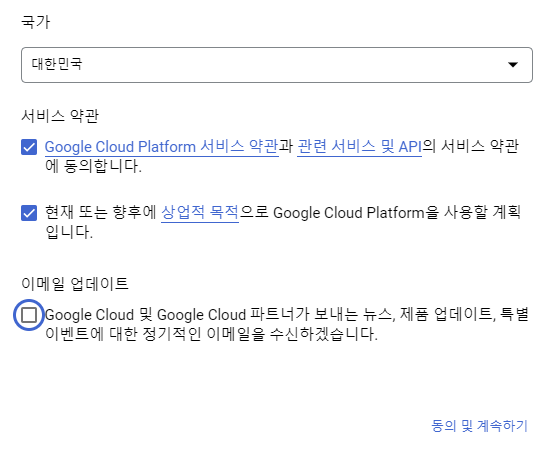Click the dropdown arrow in the country field
Screen dimensions: 551x457
click(x=513, y=65)
